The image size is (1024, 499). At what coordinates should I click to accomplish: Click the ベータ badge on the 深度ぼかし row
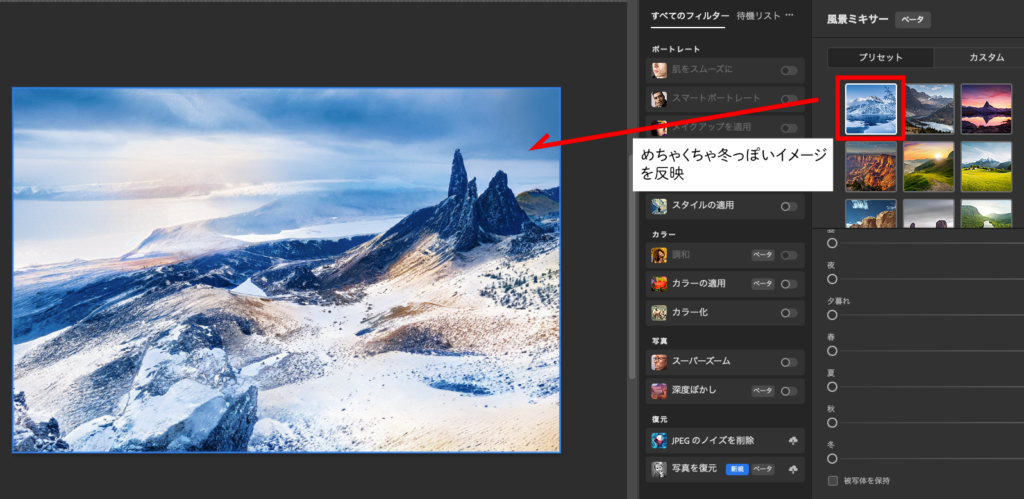point(763,391)
